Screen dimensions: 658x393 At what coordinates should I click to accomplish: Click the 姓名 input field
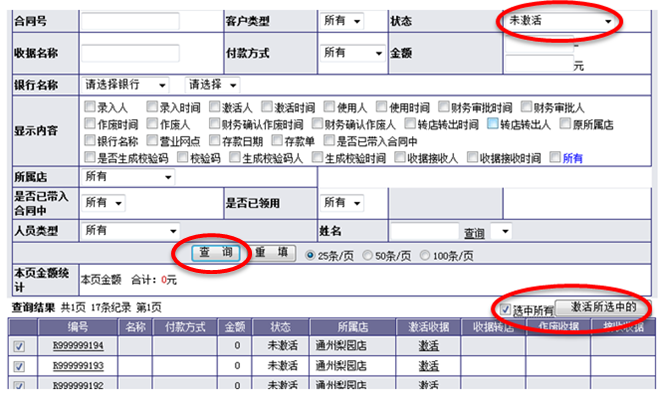425,232
